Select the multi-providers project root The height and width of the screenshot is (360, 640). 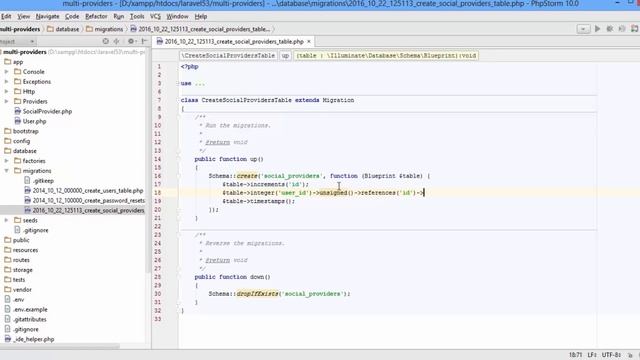click(x=24, y=52)
